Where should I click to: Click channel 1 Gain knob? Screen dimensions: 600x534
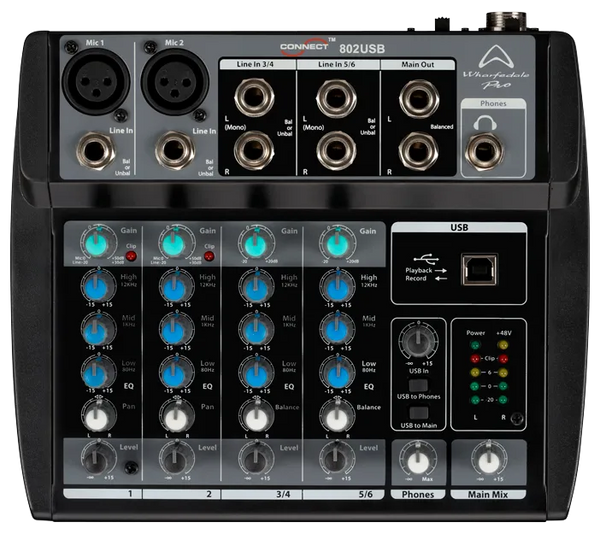coord(97,245)
